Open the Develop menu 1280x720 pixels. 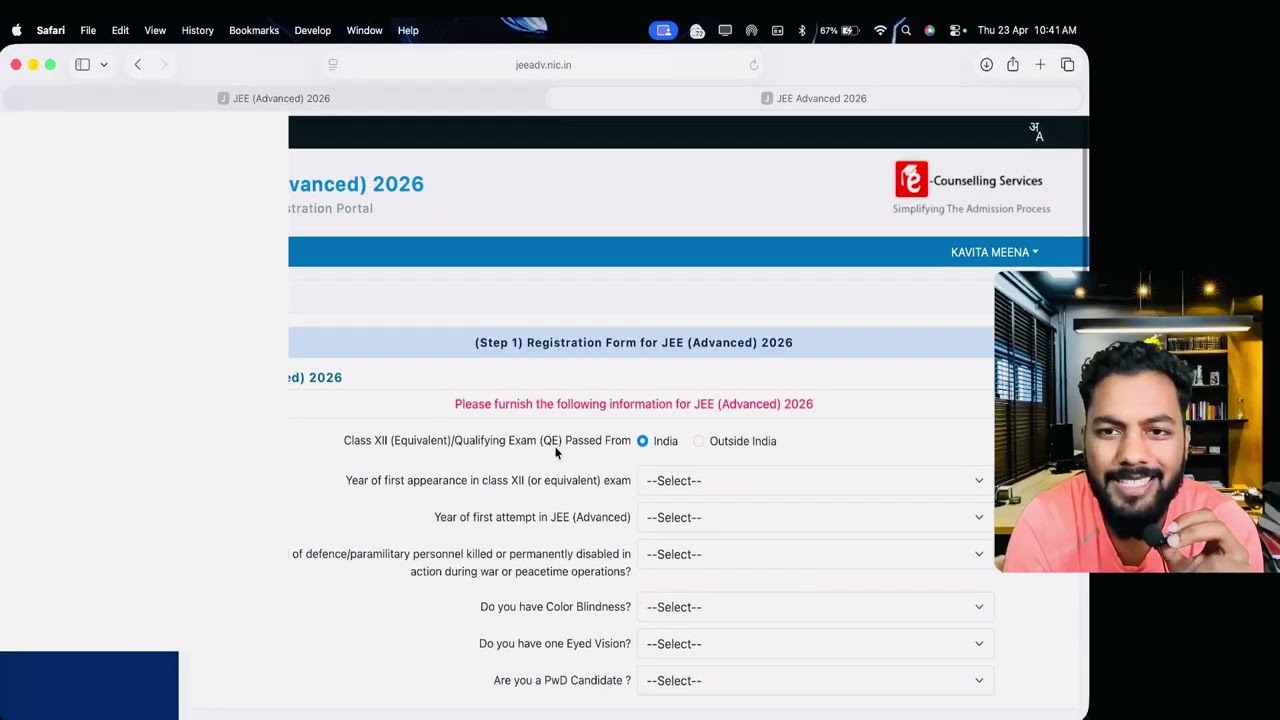[x=312, y=30]
